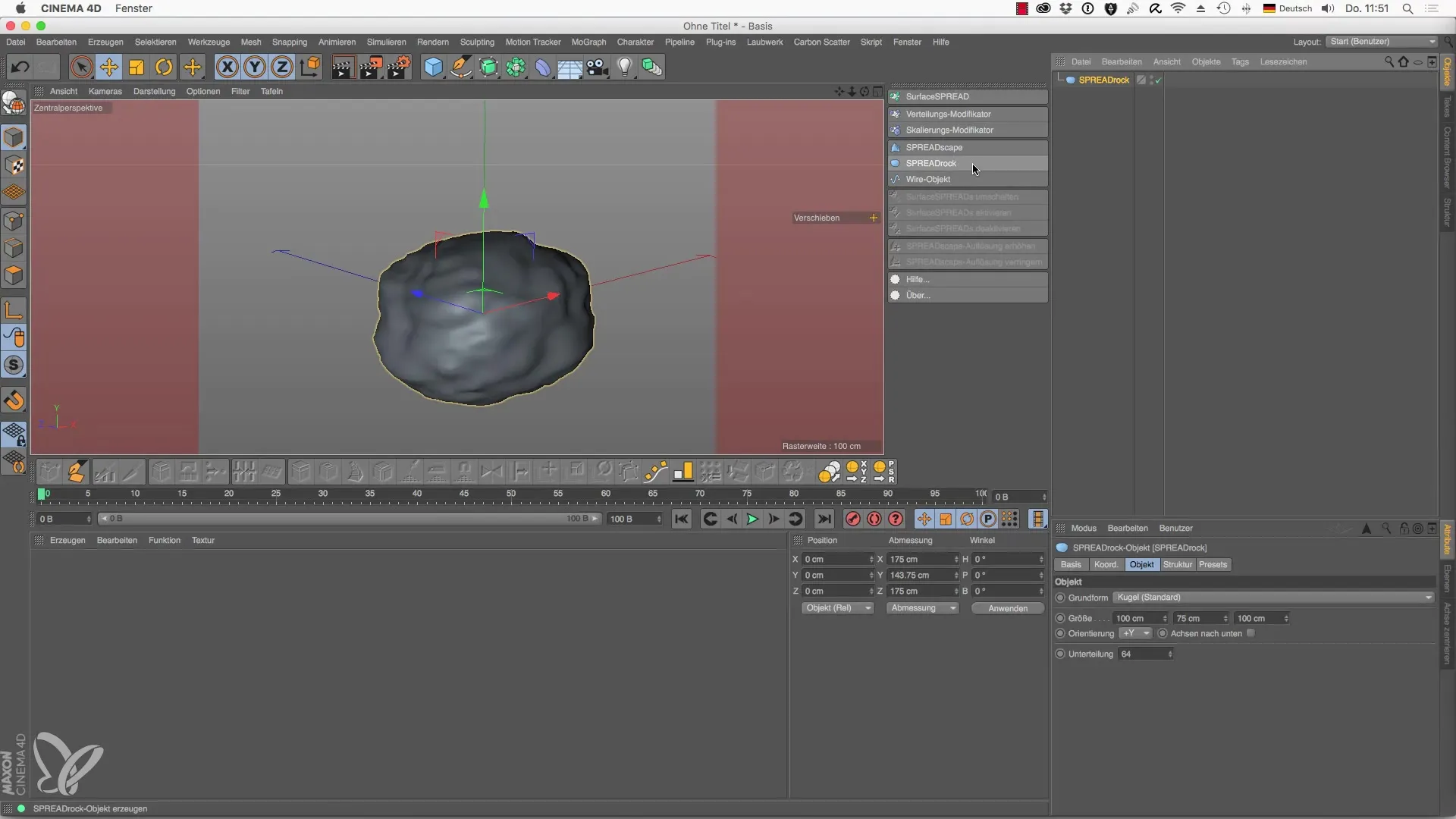This screenshot has height=819, width=1456.
Task: Open the spline pen tool
Action: pyautogui.click(x=460, y=67)
